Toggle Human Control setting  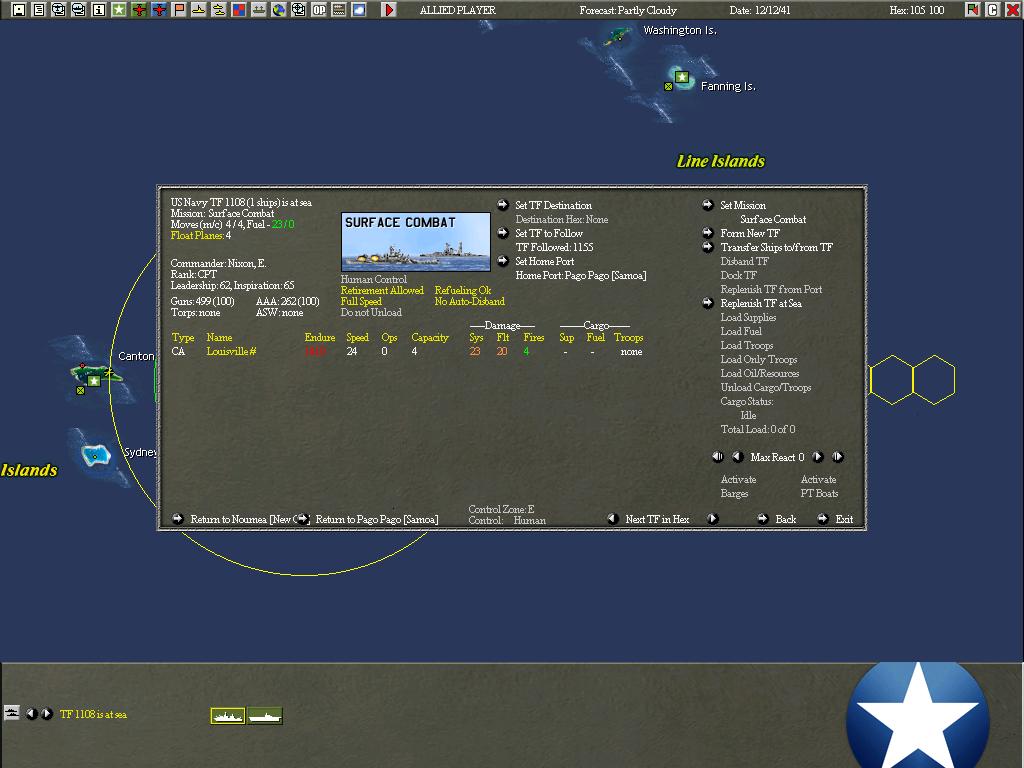pyautogui.click(x=374, y=280)
